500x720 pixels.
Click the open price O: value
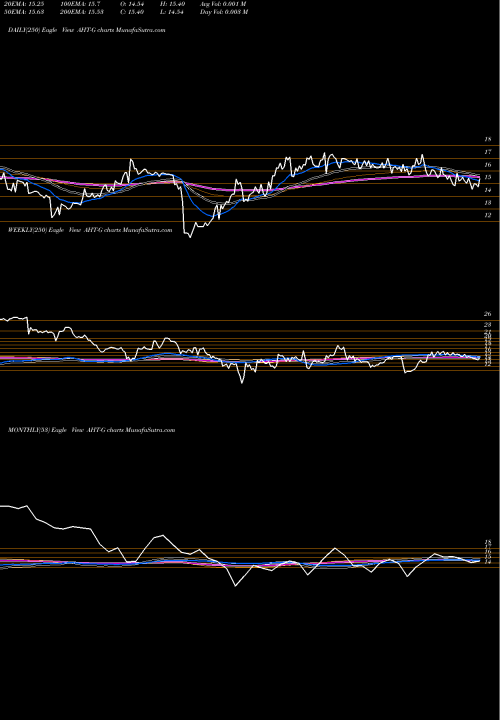[x=132, y=4]
